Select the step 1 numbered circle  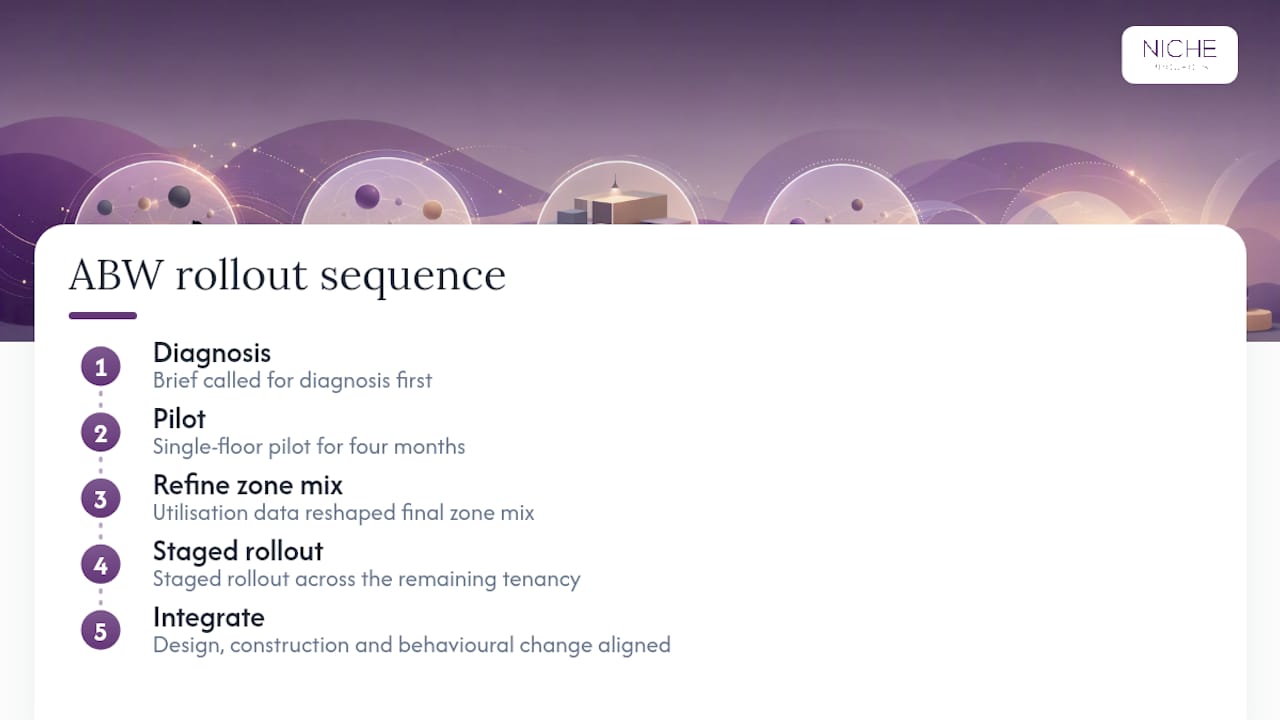pos(100,367)
